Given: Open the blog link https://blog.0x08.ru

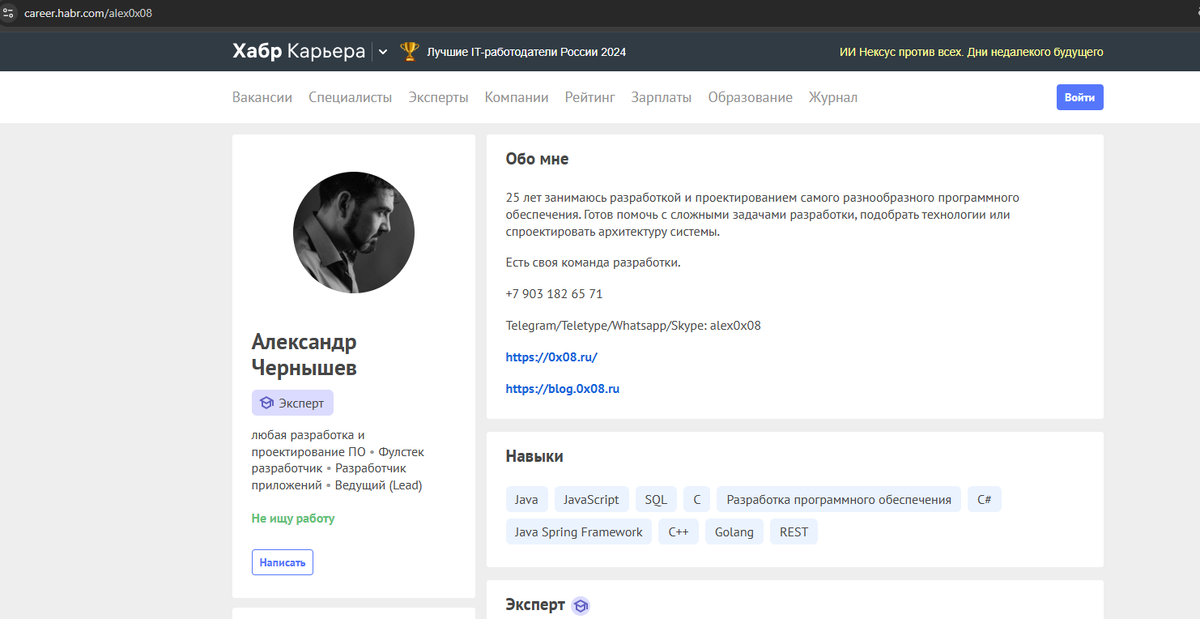Looking at the screenshot, I should click(562, 388).
